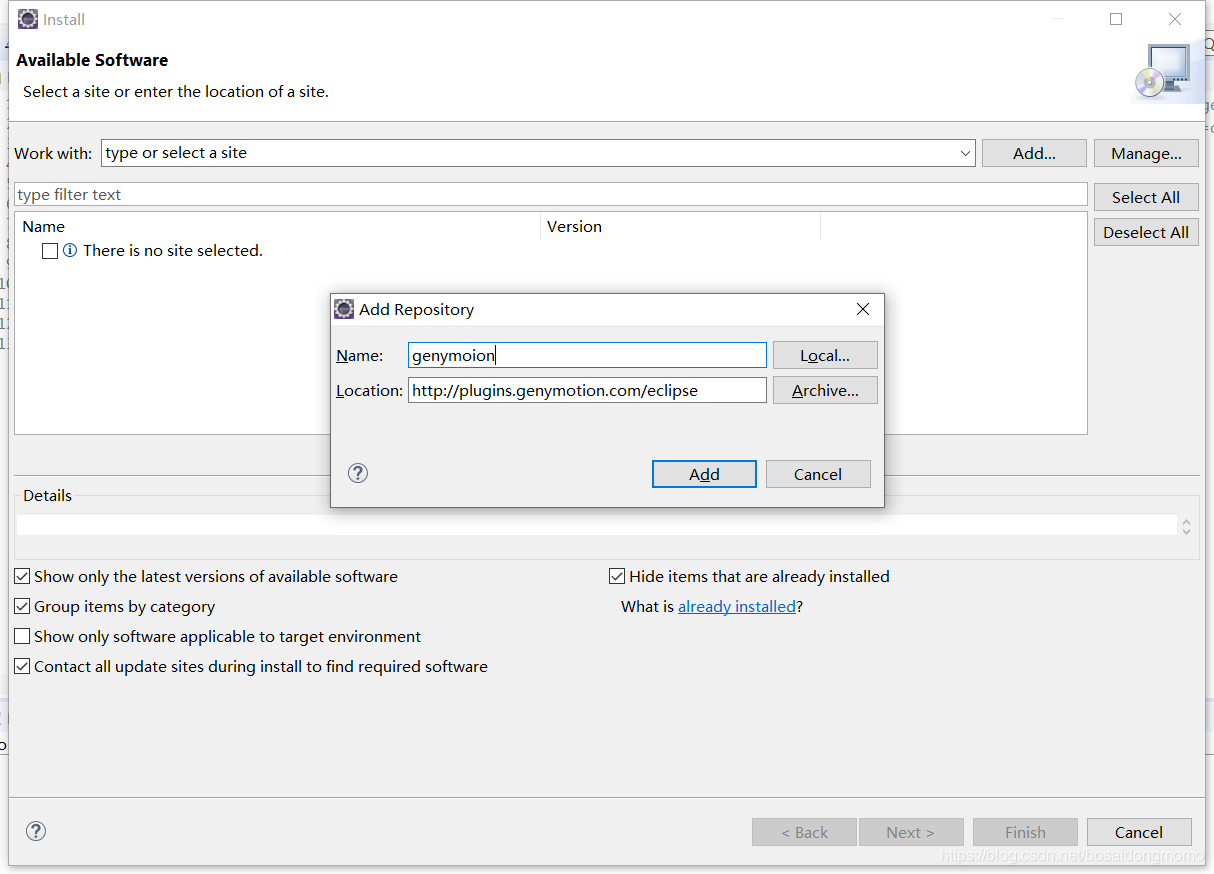The image size is (1214, 874).
Task: Click the 'type filter text' field
Action: [x=551, y=194]
